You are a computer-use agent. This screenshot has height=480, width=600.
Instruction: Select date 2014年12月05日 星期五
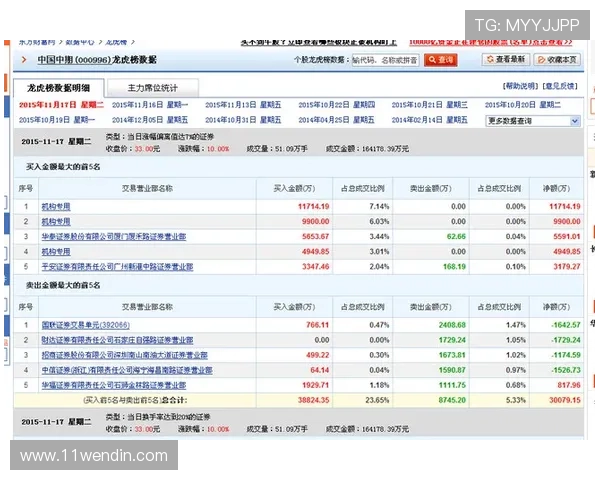[150, 120]
